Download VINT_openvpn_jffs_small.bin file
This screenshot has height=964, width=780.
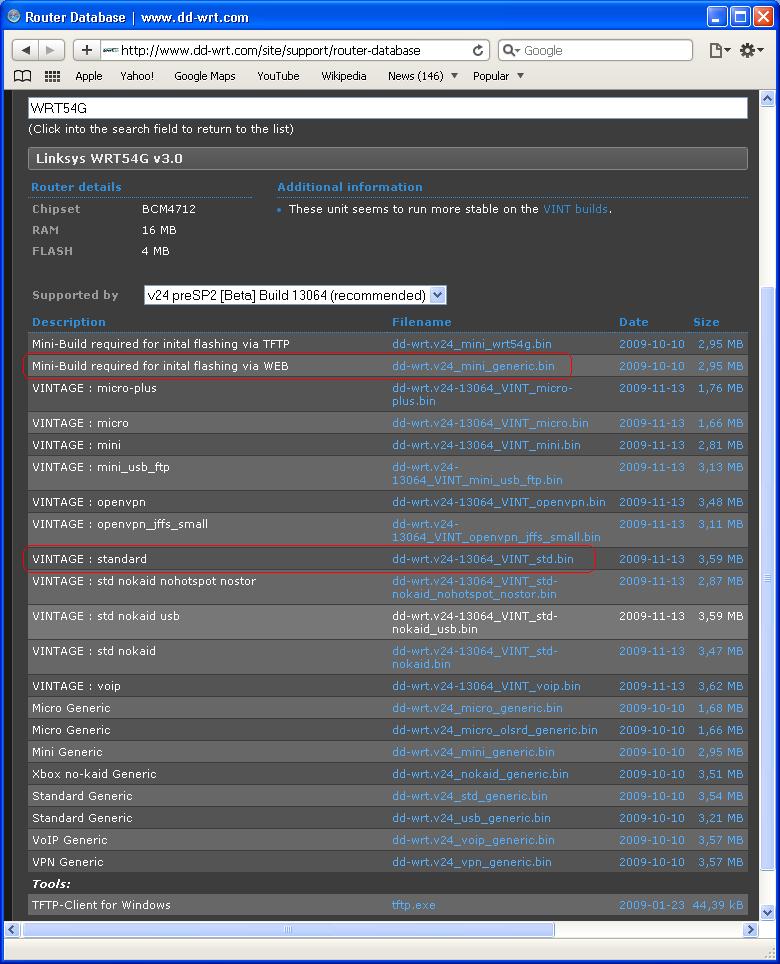[496, 531]
